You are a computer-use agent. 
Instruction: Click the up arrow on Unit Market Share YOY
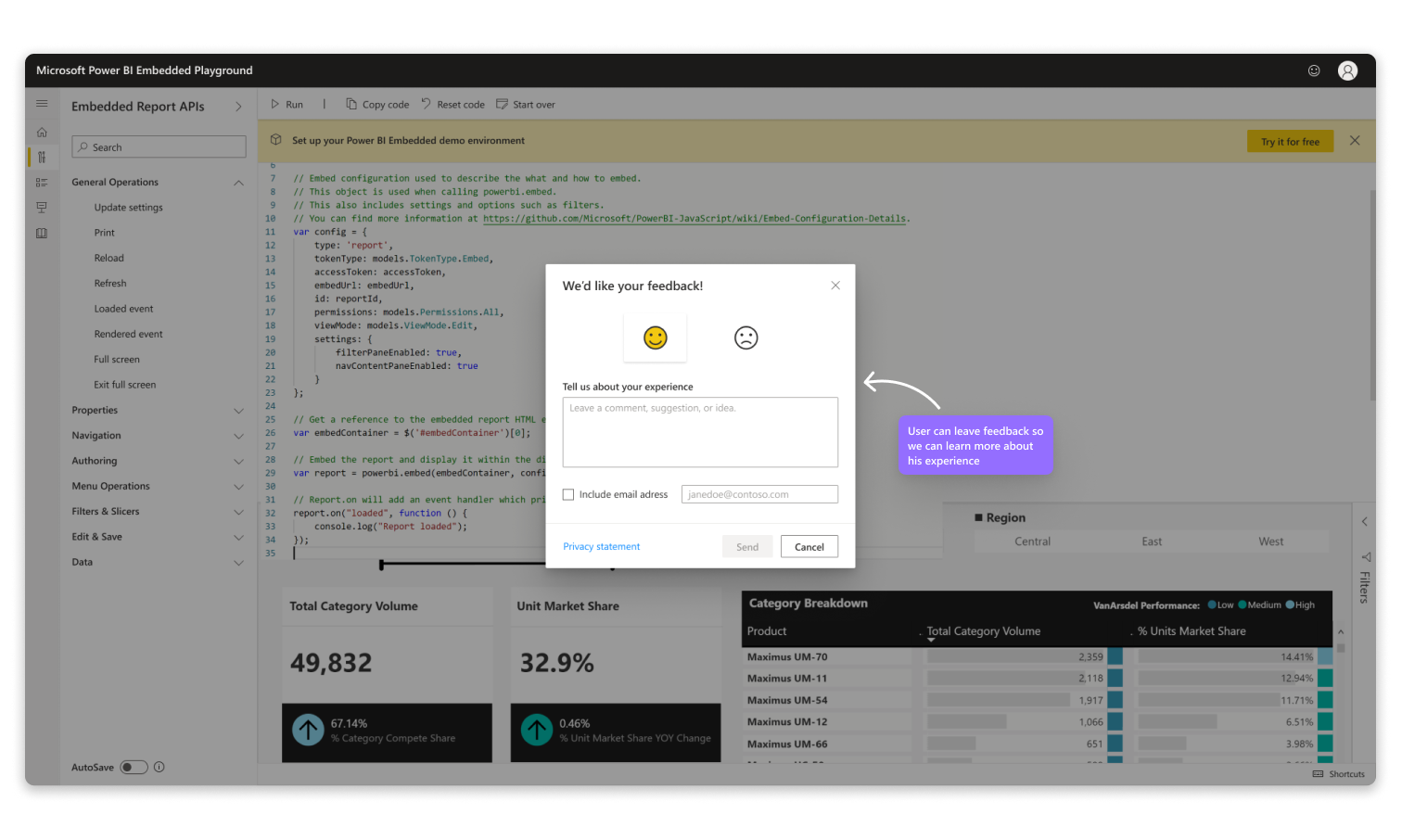point(537,730)
